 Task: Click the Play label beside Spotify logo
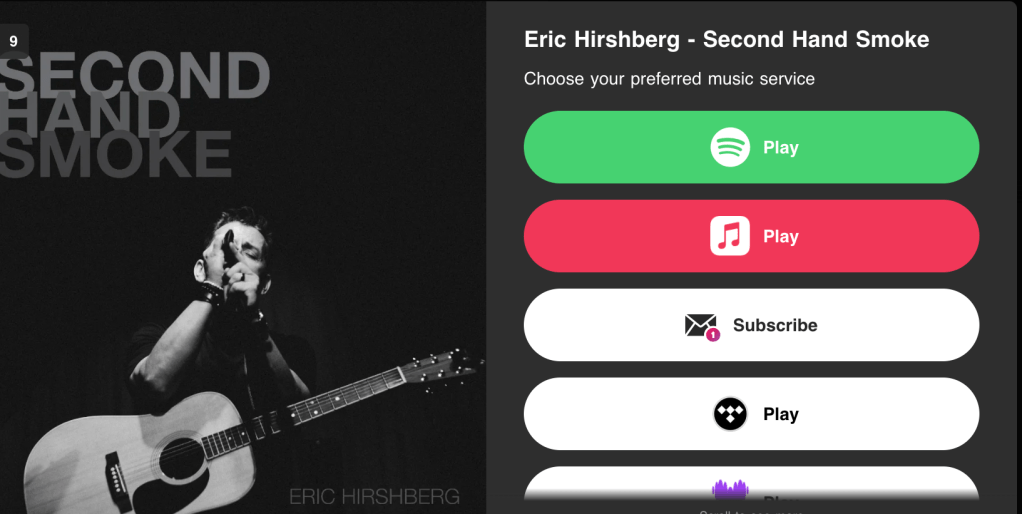point(781,148)
